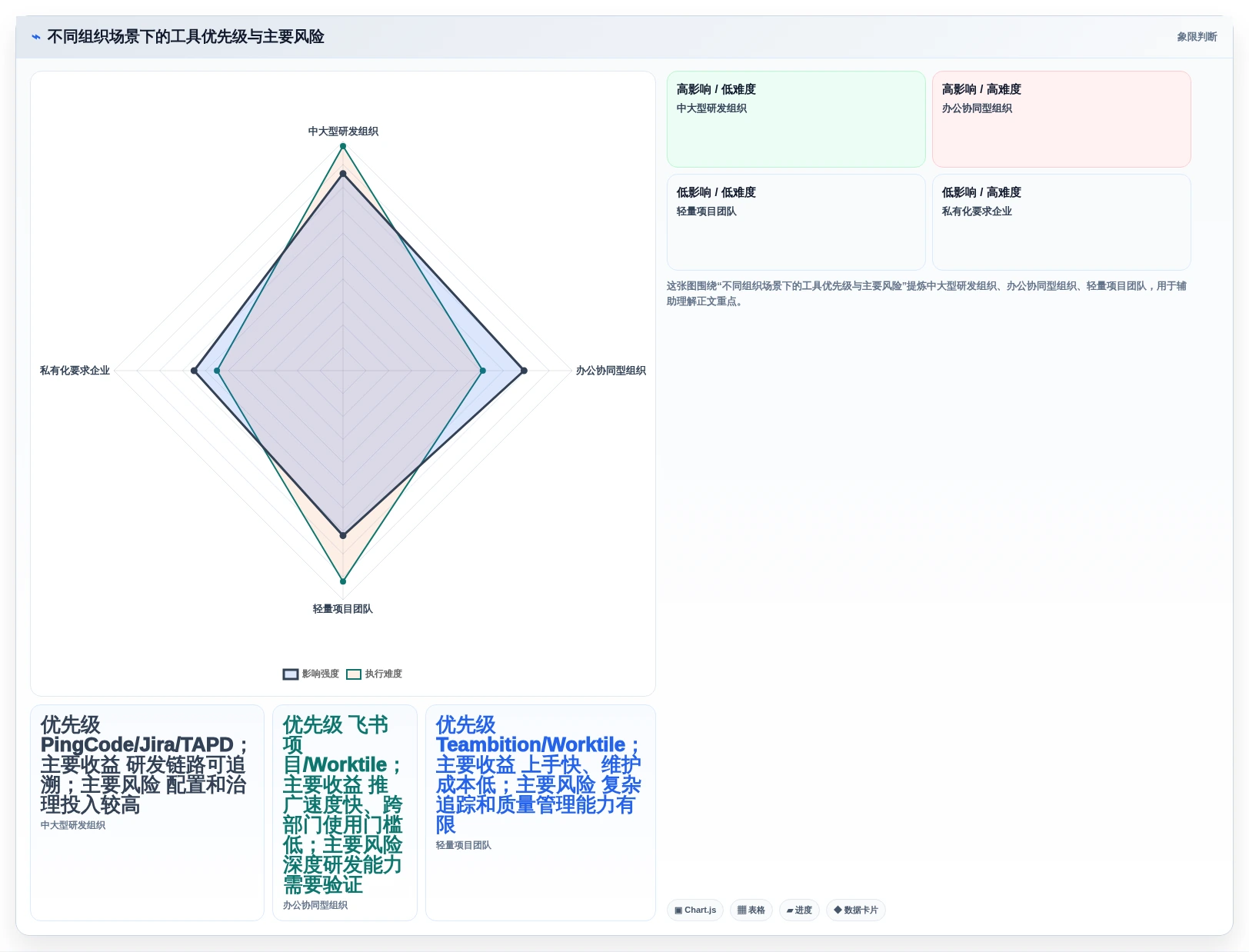Viewport: 1249px width, 952px height.
Task: Click the 数据卡片 tag chip
Action: tap(856, 910)
